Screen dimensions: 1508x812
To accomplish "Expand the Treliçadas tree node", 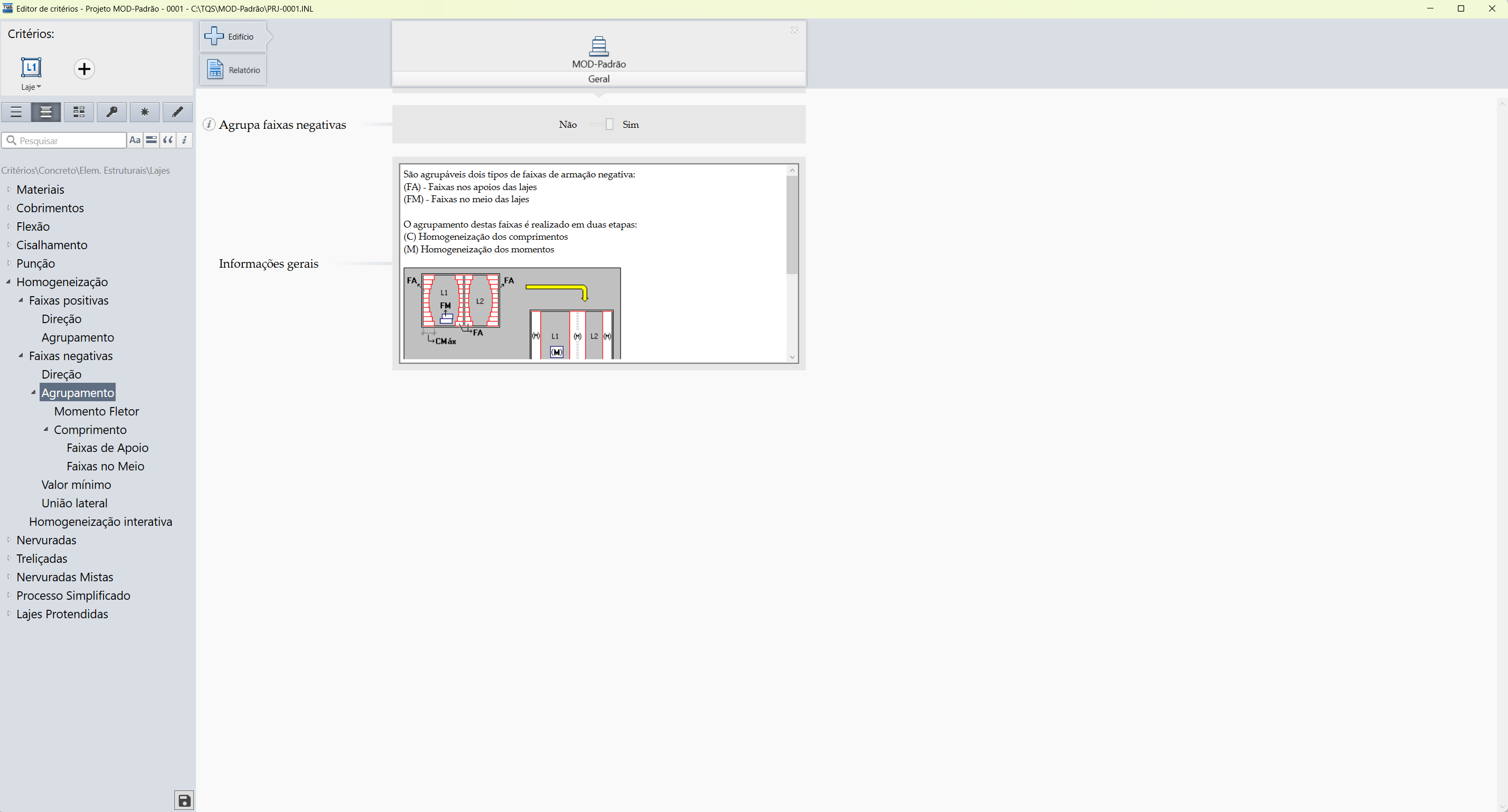I will click(9, 558).
